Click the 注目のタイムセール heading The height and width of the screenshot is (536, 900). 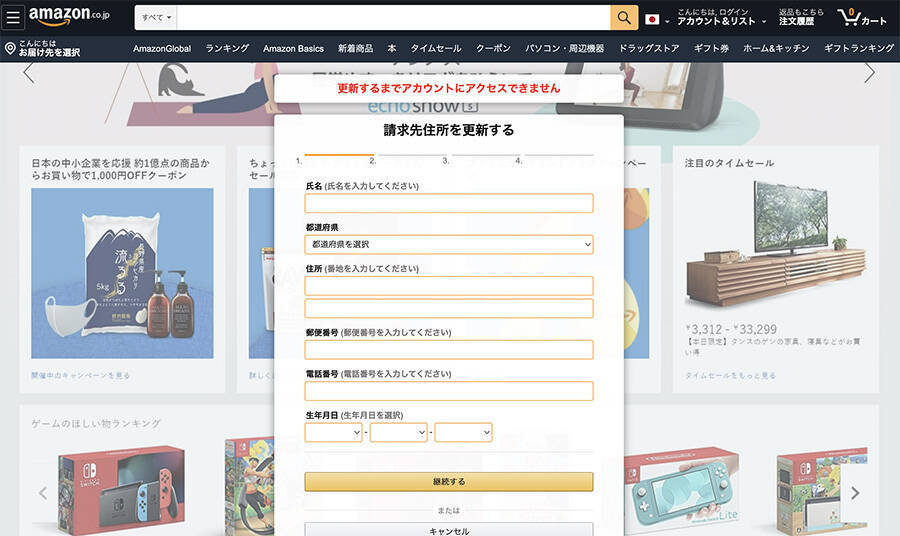(730, 163)
